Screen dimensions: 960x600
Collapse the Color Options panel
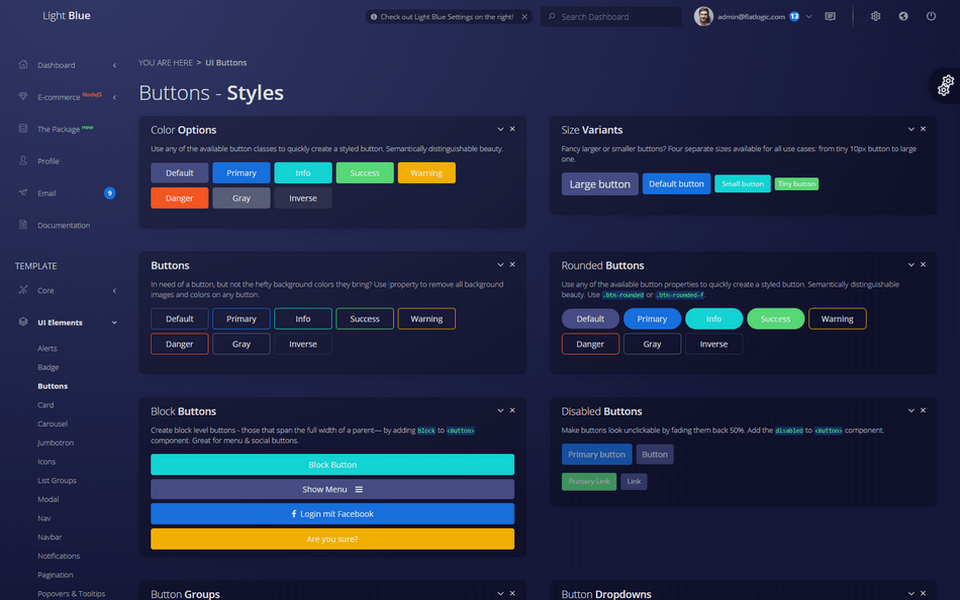tap(500, 129)
